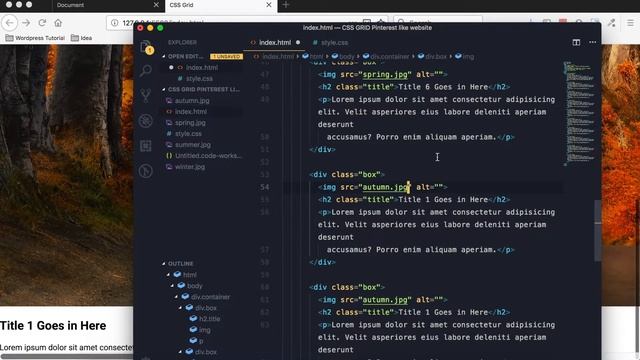The image size is (640, 360).
Task: Select index.html under Open Editors
Action: point(202,67)
